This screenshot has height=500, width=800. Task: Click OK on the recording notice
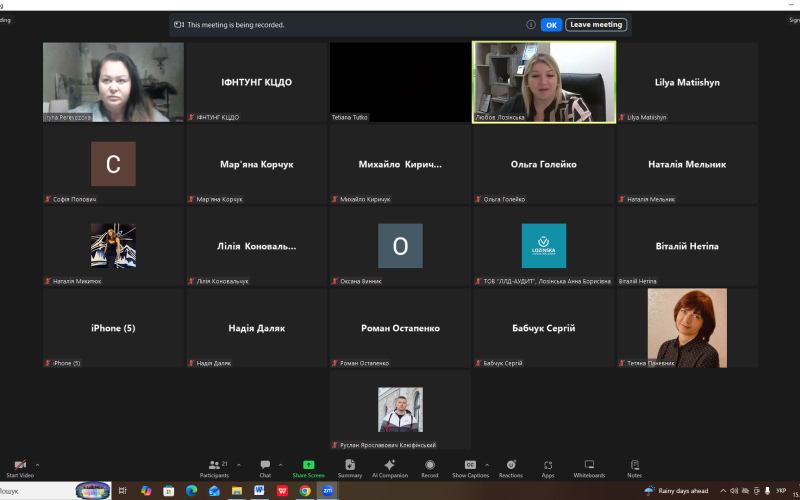(552, 24)
